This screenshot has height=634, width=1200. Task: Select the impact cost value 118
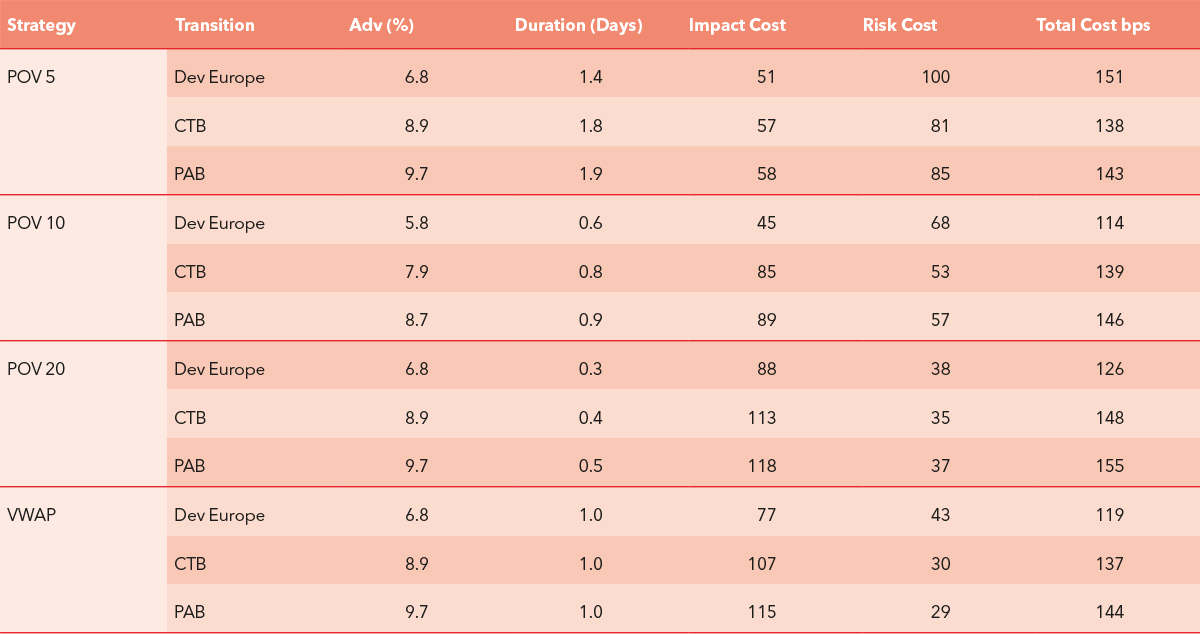[761, 466]
